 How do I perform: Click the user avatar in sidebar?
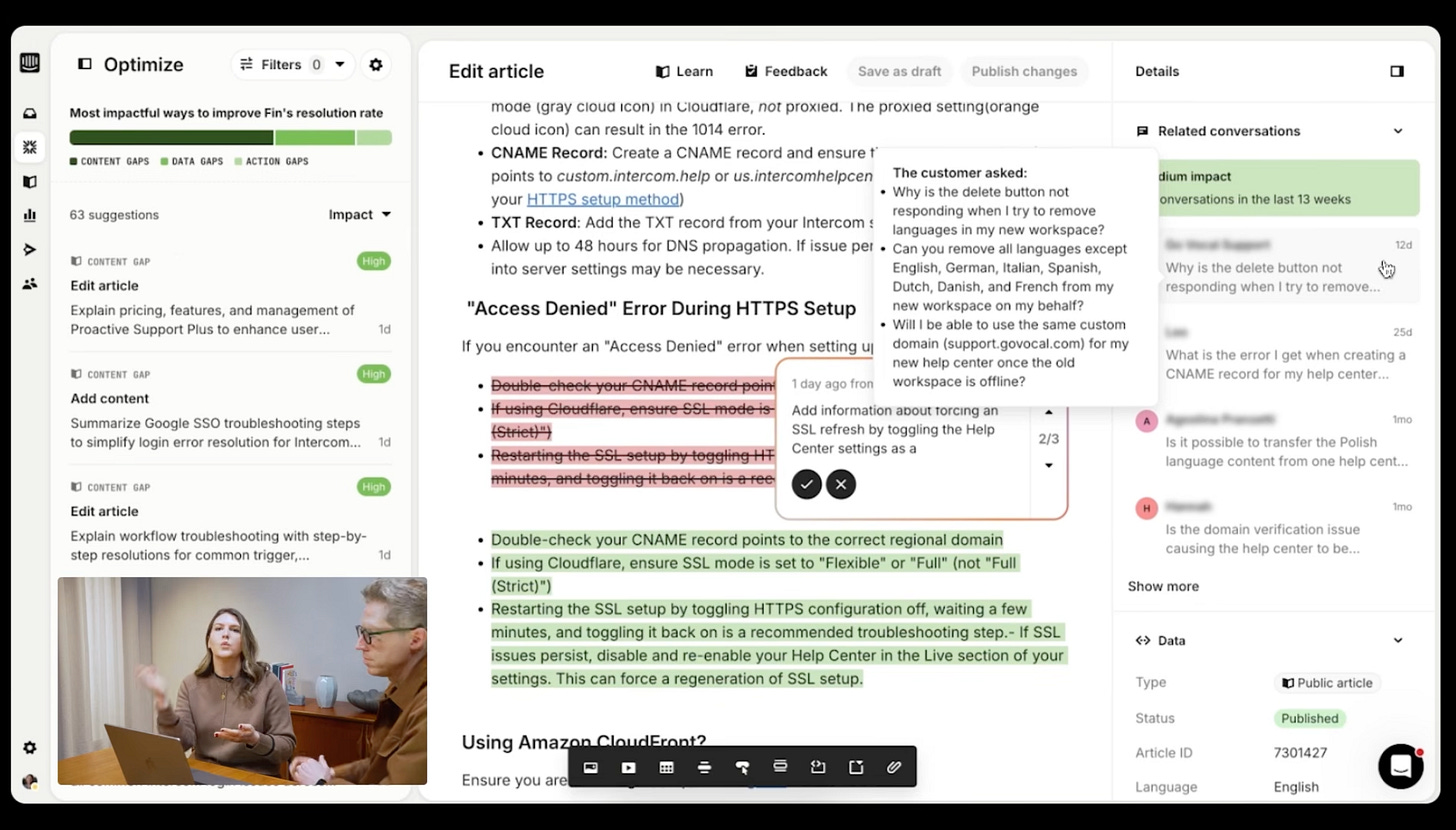pos(29,781)
